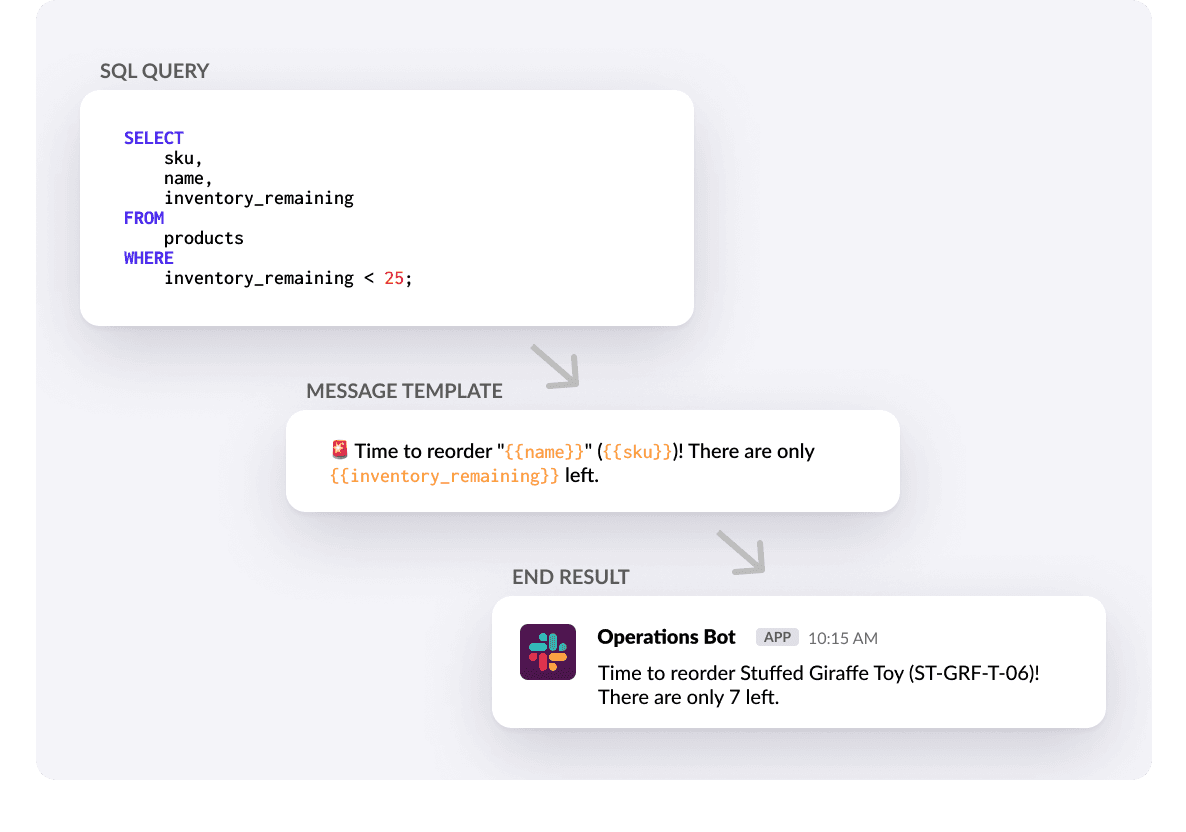Click the sku column in SELECT list

181,158
